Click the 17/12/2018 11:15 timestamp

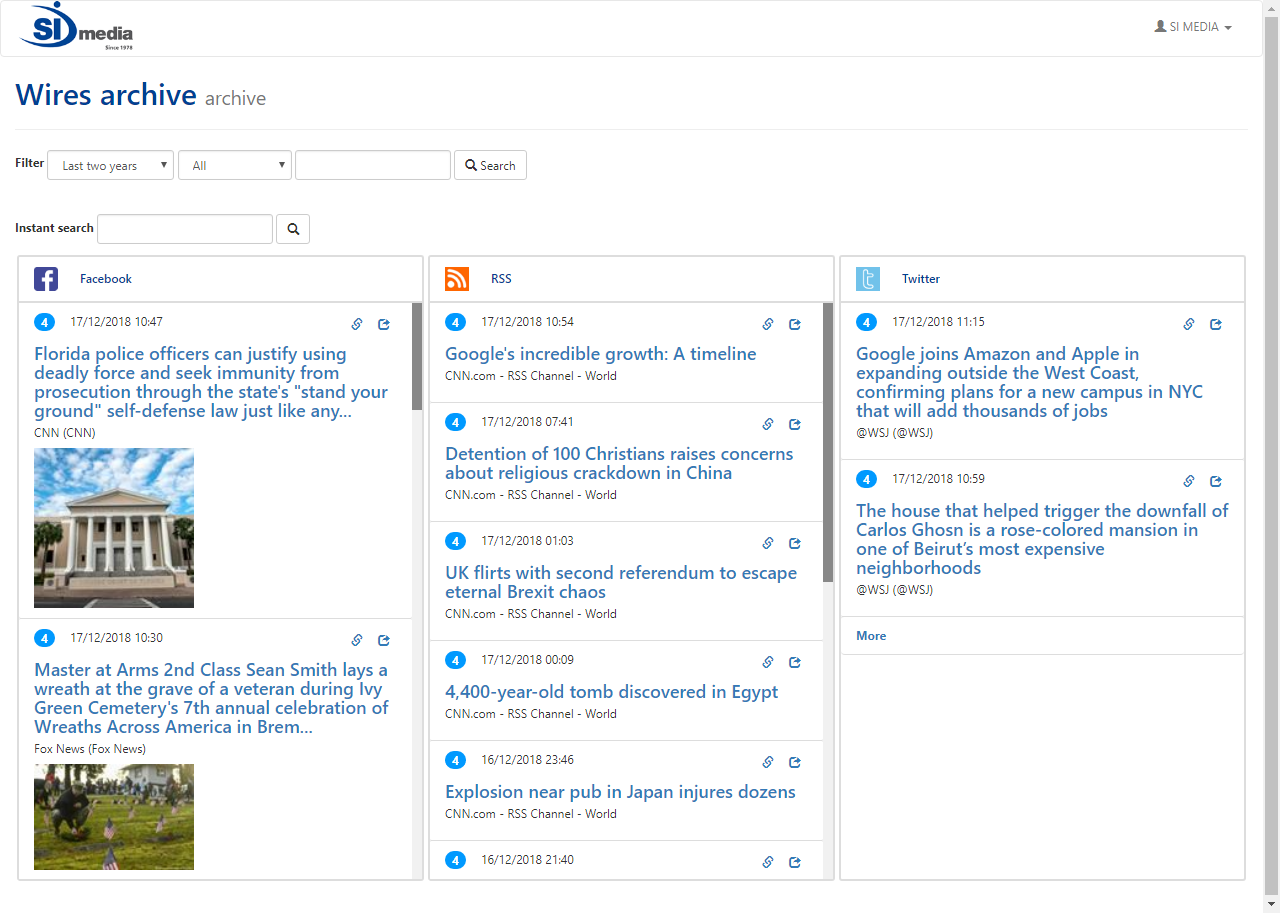tap(938, 322)
